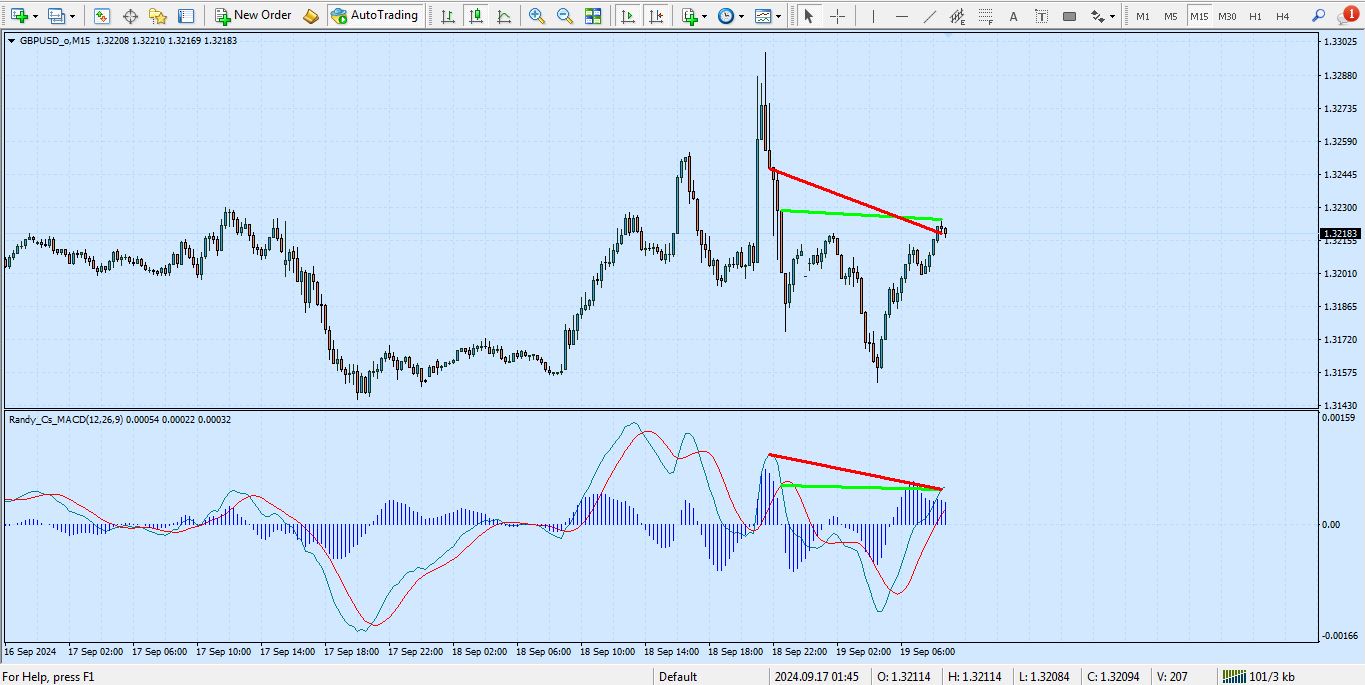The width and height of the screenshot is (1365, 685).
Task: Open the Arrows tool dropdown
Action: point(1112,15)
